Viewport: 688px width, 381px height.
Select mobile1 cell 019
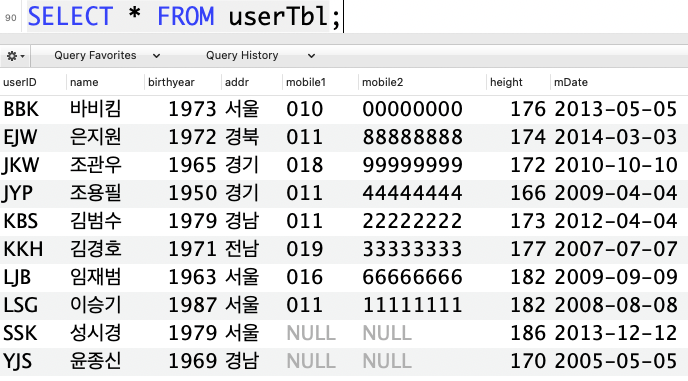[x=305, y=249]
